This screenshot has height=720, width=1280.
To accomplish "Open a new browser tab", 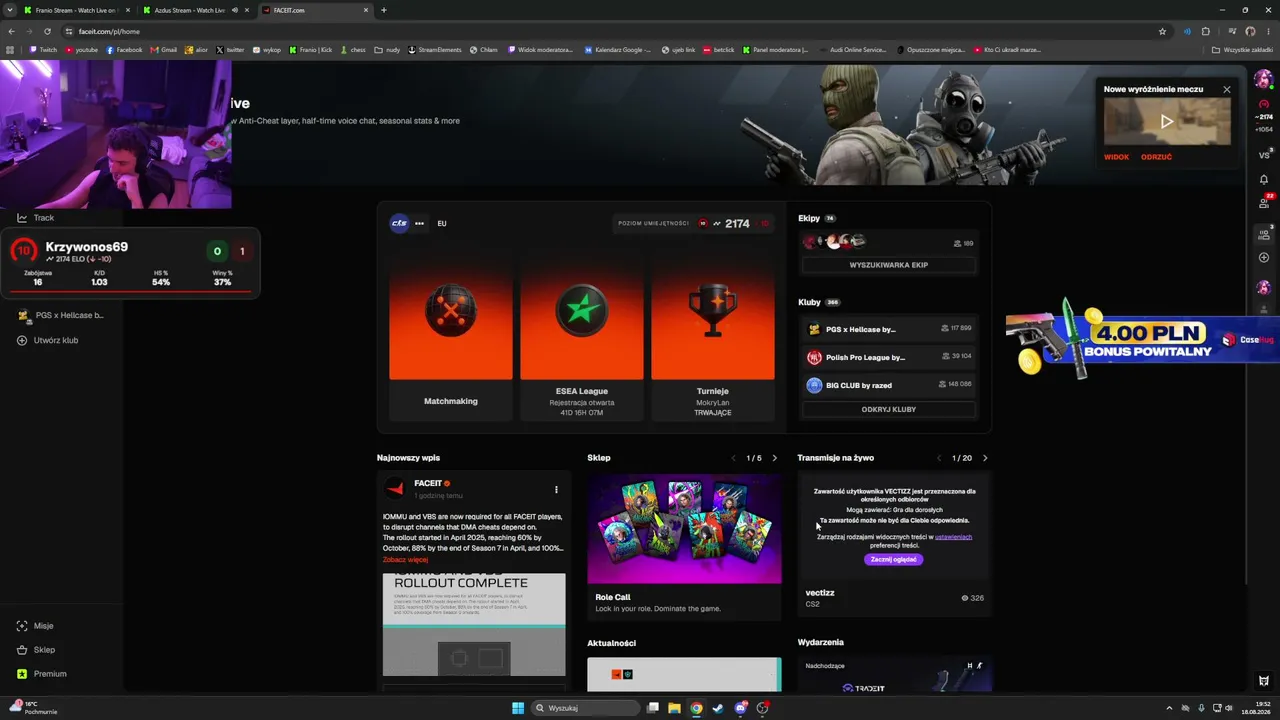I will click(384, 10).
